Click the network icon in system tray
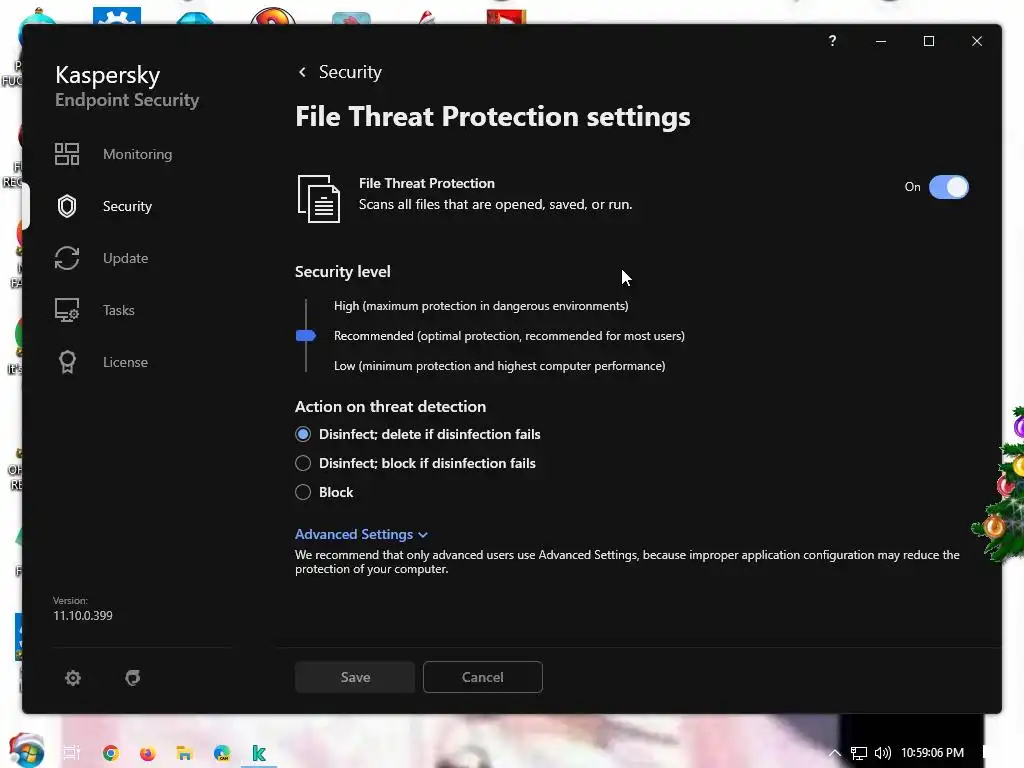Viewport: 1024px width, 768px height. tap(859, 753)
